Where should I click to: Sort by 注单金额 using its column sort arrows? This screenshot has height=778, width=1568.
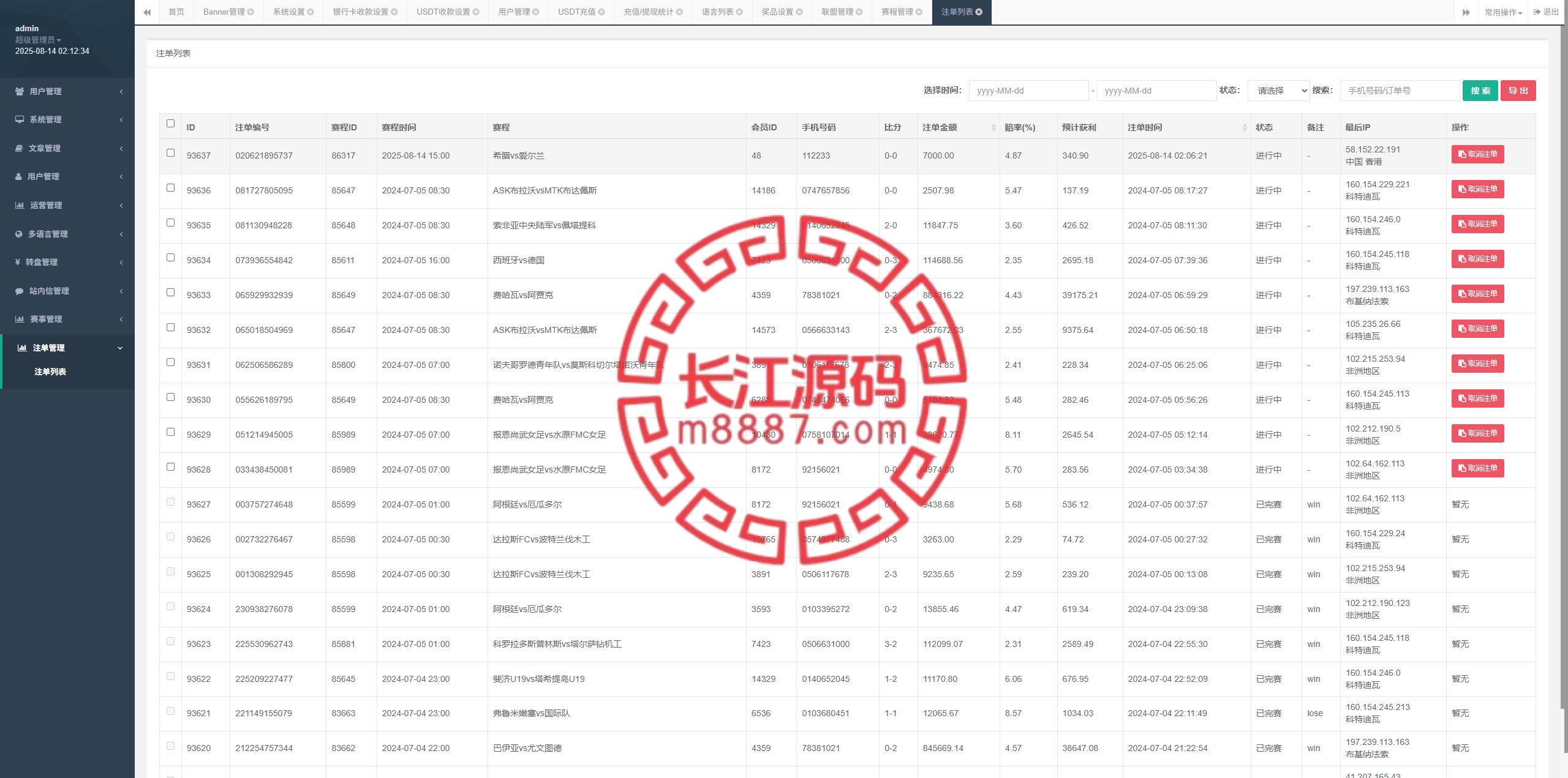coord(993,127)
